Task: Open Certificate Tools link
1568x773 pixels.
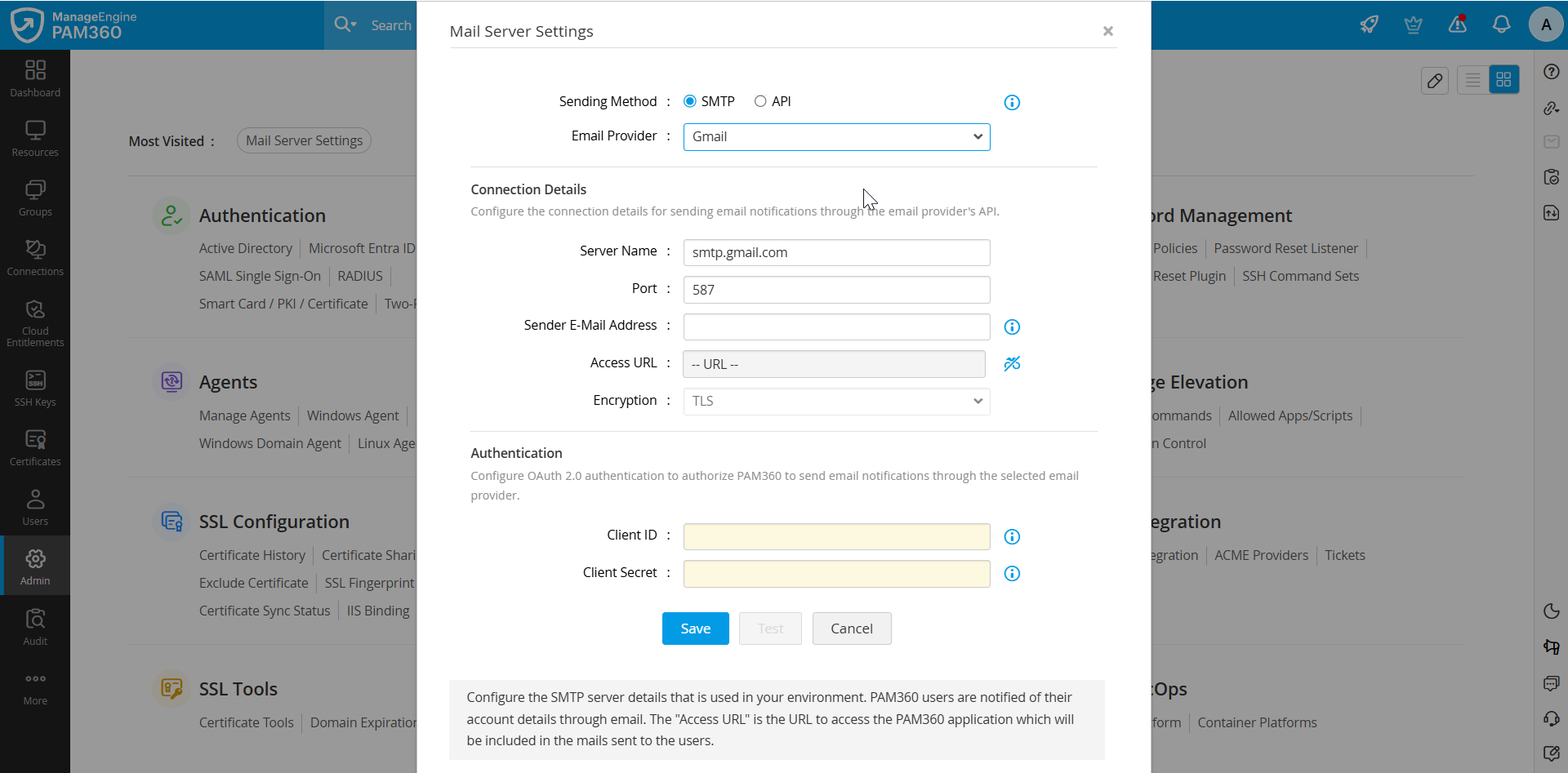Action: (x=247, y=722)
